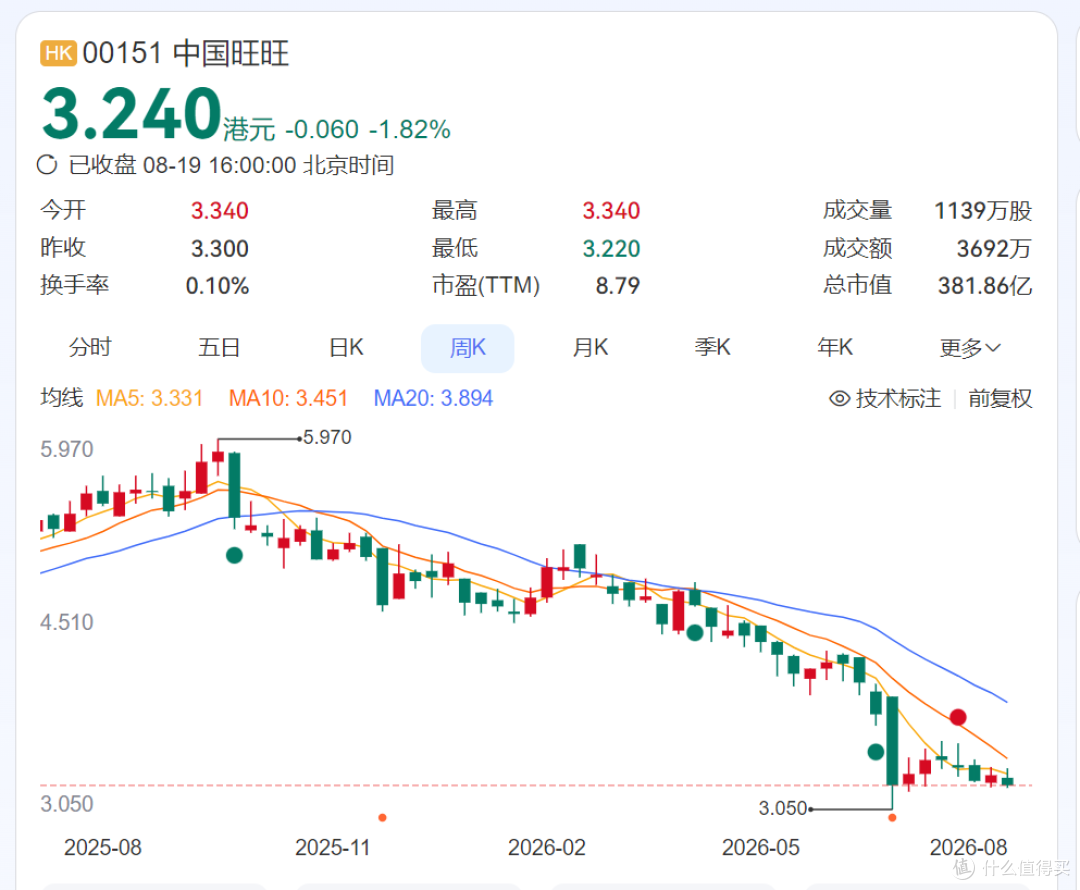Toggle the 技术标注 eye icon
Viewport: 1080px width, 890px height.
click(839, 398)
